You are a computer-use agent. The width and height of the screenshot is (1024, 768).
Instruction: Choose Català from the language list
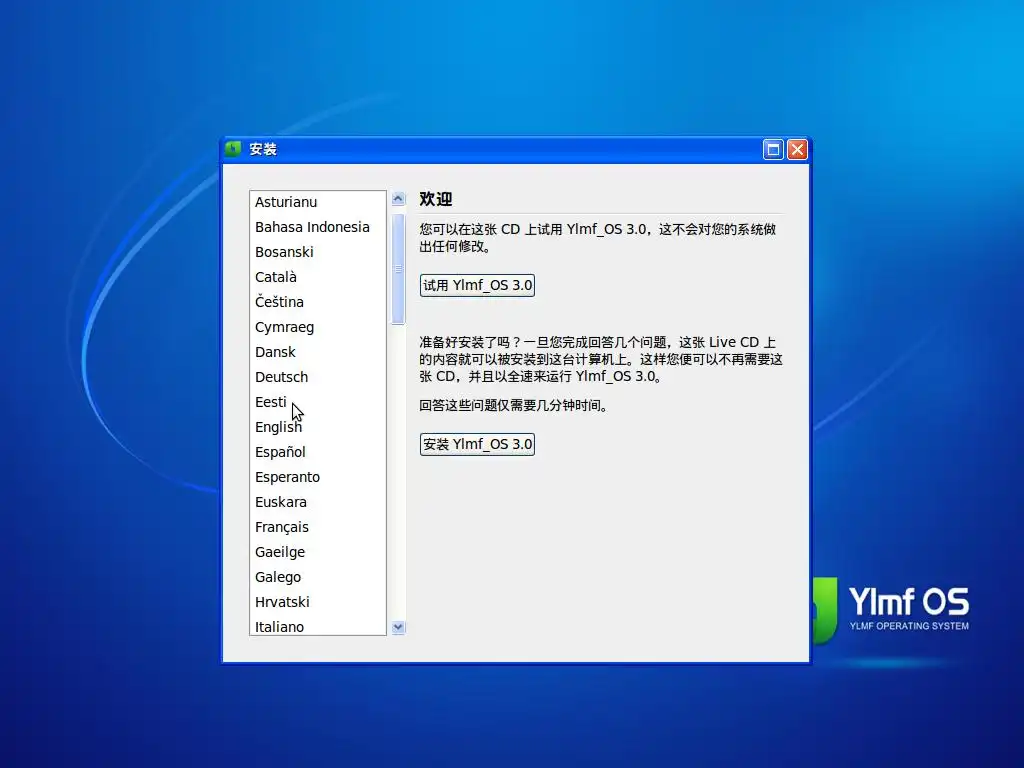pyautogui.click(x=317, y=277)
